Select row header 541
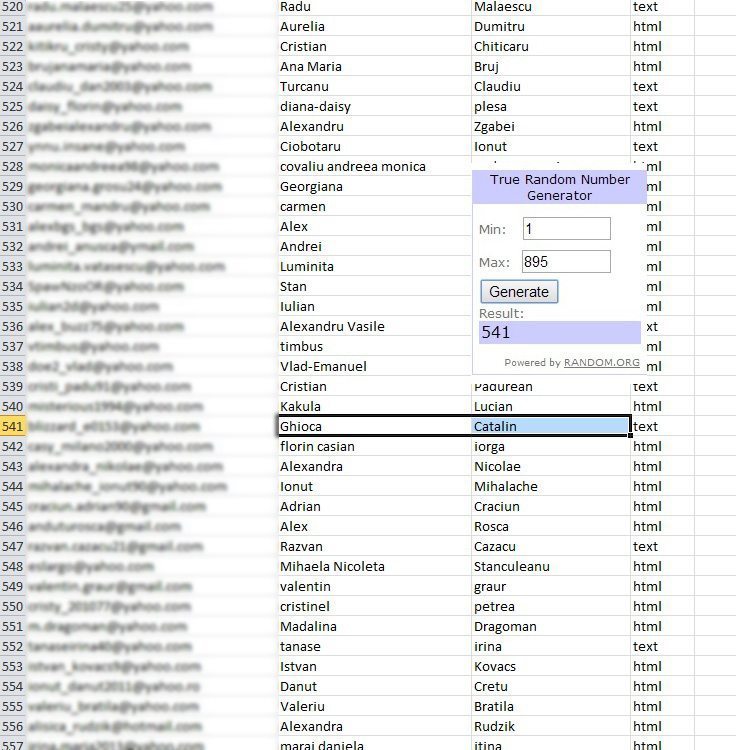This screenshot has width=736, height=750. click(13, 426)
